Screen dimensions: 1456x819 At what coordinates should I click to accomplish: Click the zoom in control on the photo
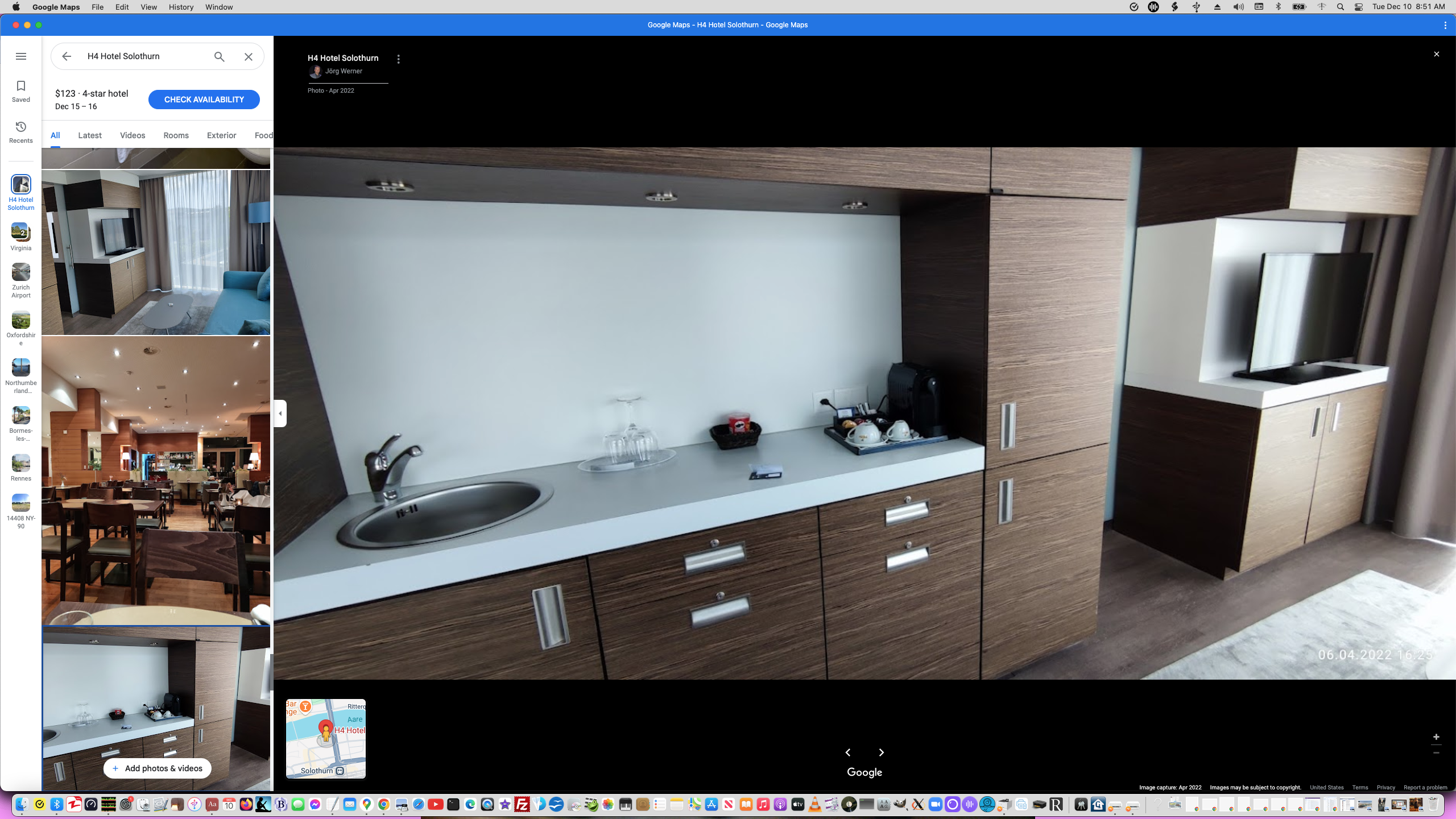pyautogui.click(x=1437, y=737)
